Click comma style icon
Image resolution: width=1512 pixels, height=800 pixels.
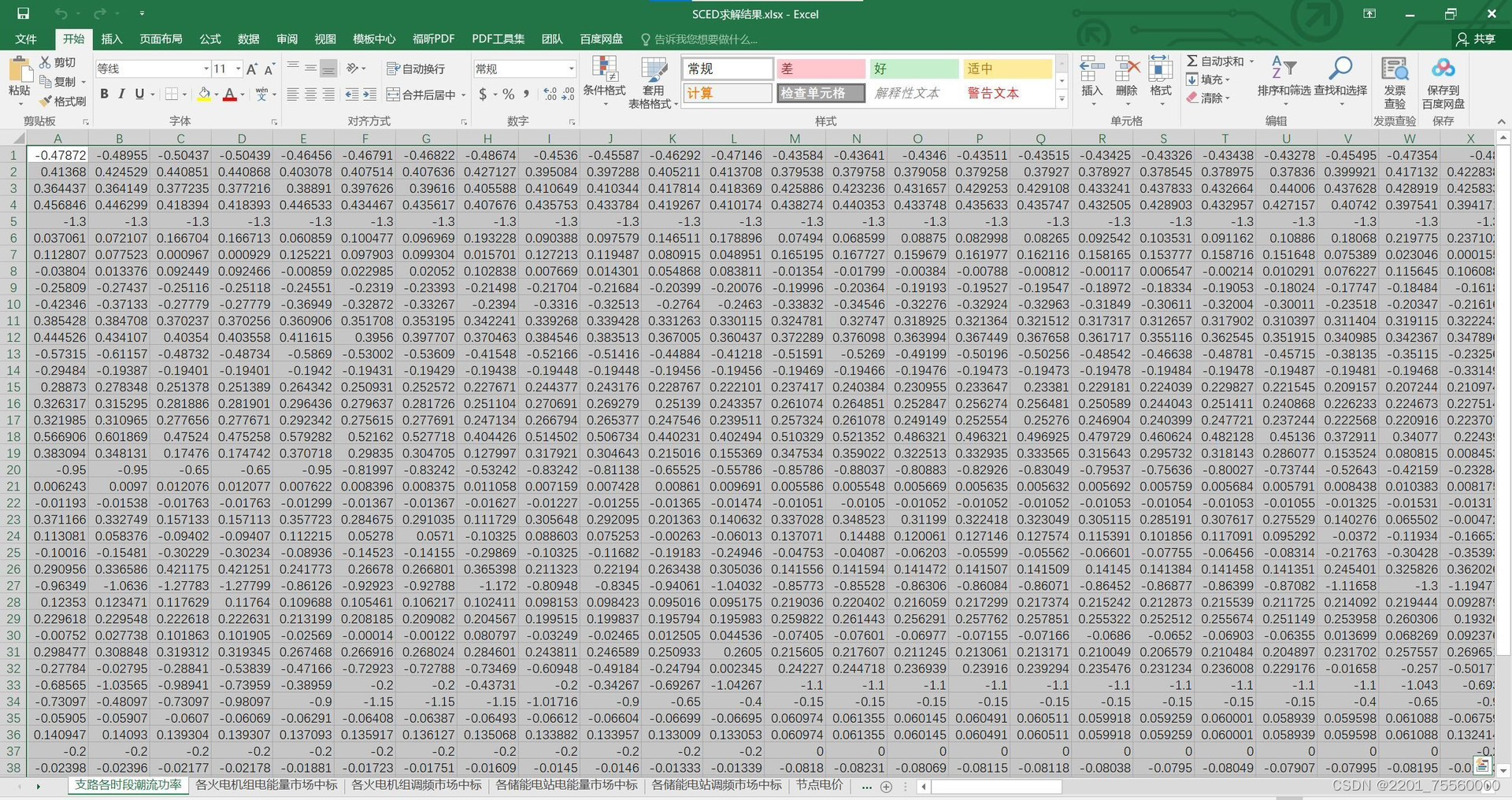click(528, 94)
